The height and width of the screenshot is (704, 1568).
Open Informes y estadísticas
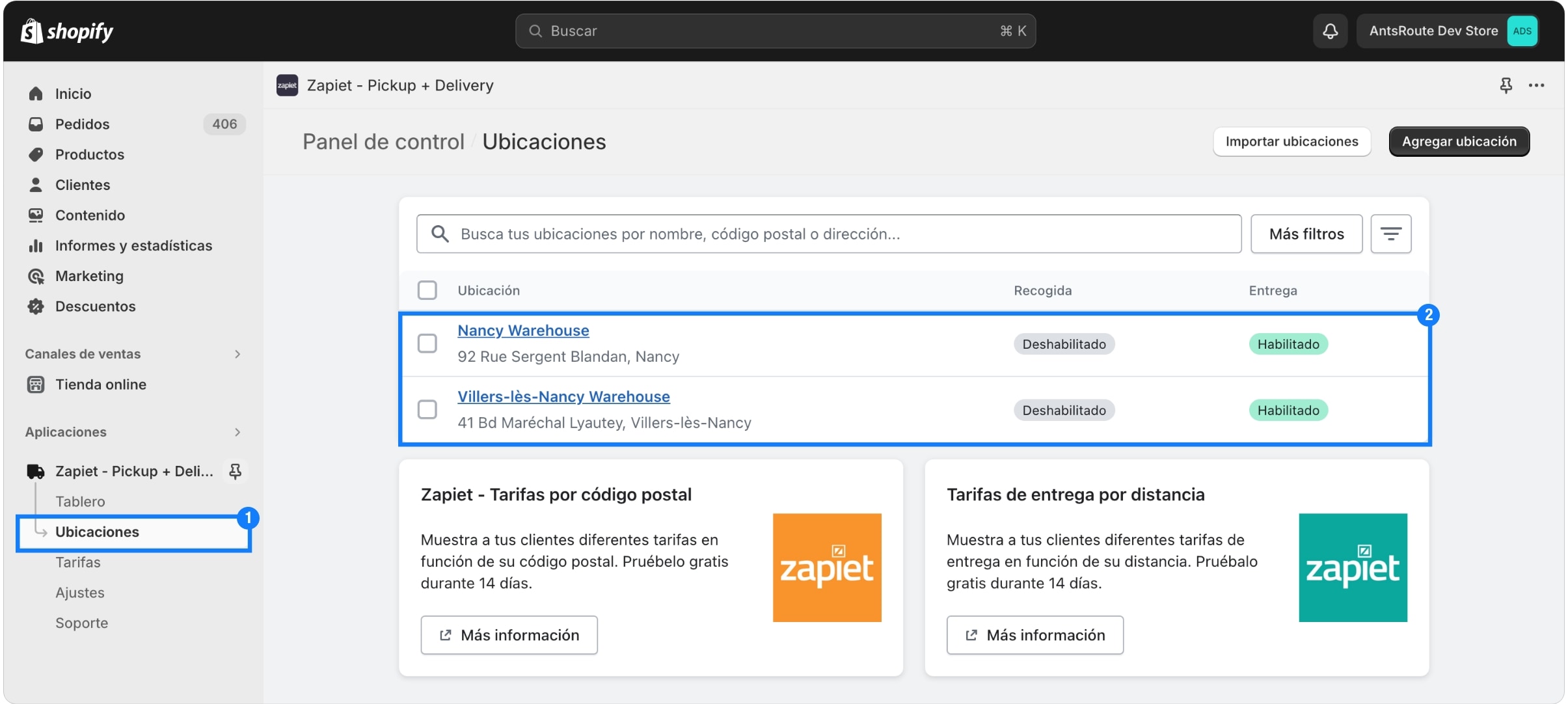tap(133, 245)
